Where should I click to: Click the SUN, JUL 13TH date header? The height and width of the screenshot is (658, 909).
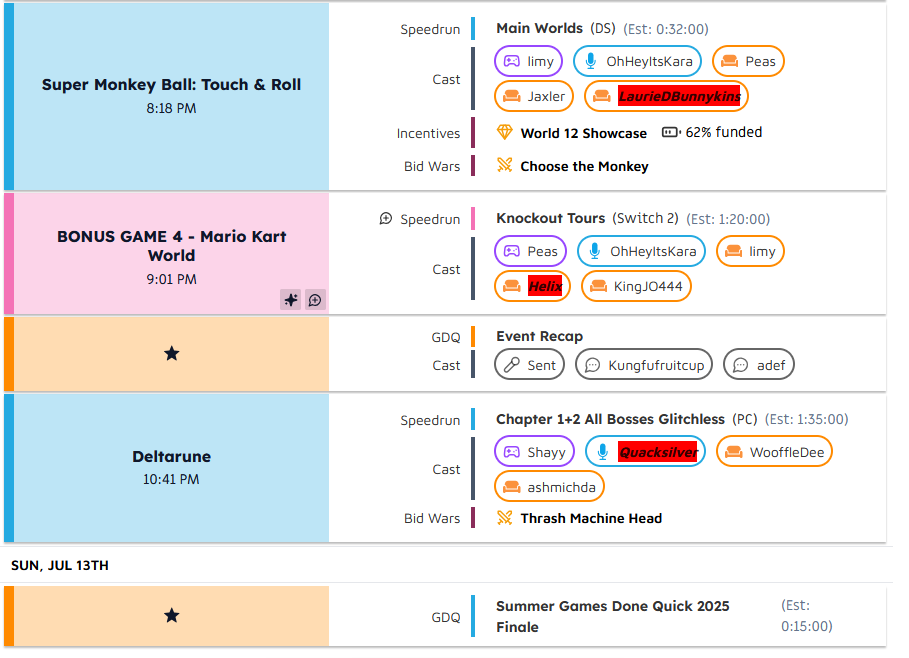coord(60,565)
